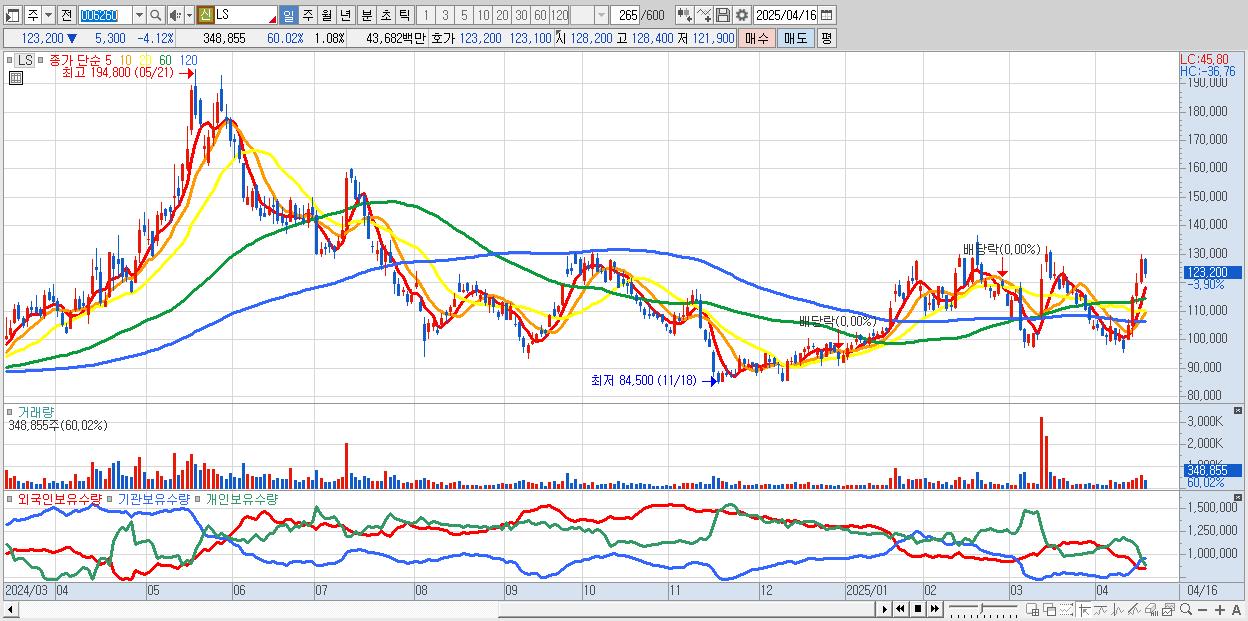Click the add line chart icon
The height and width of the screenshot is (621, 1248).
tap(704, 15)
